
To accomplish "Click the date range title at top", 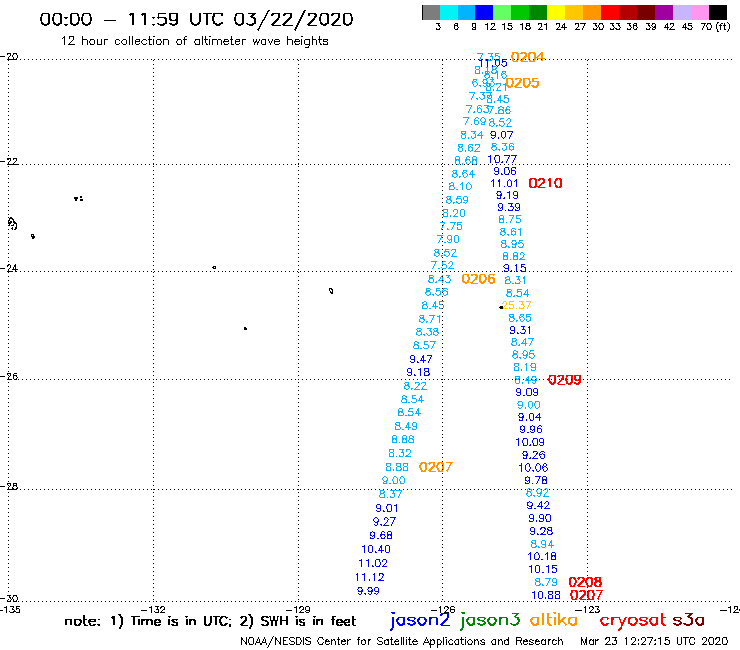I will point(196,19).
